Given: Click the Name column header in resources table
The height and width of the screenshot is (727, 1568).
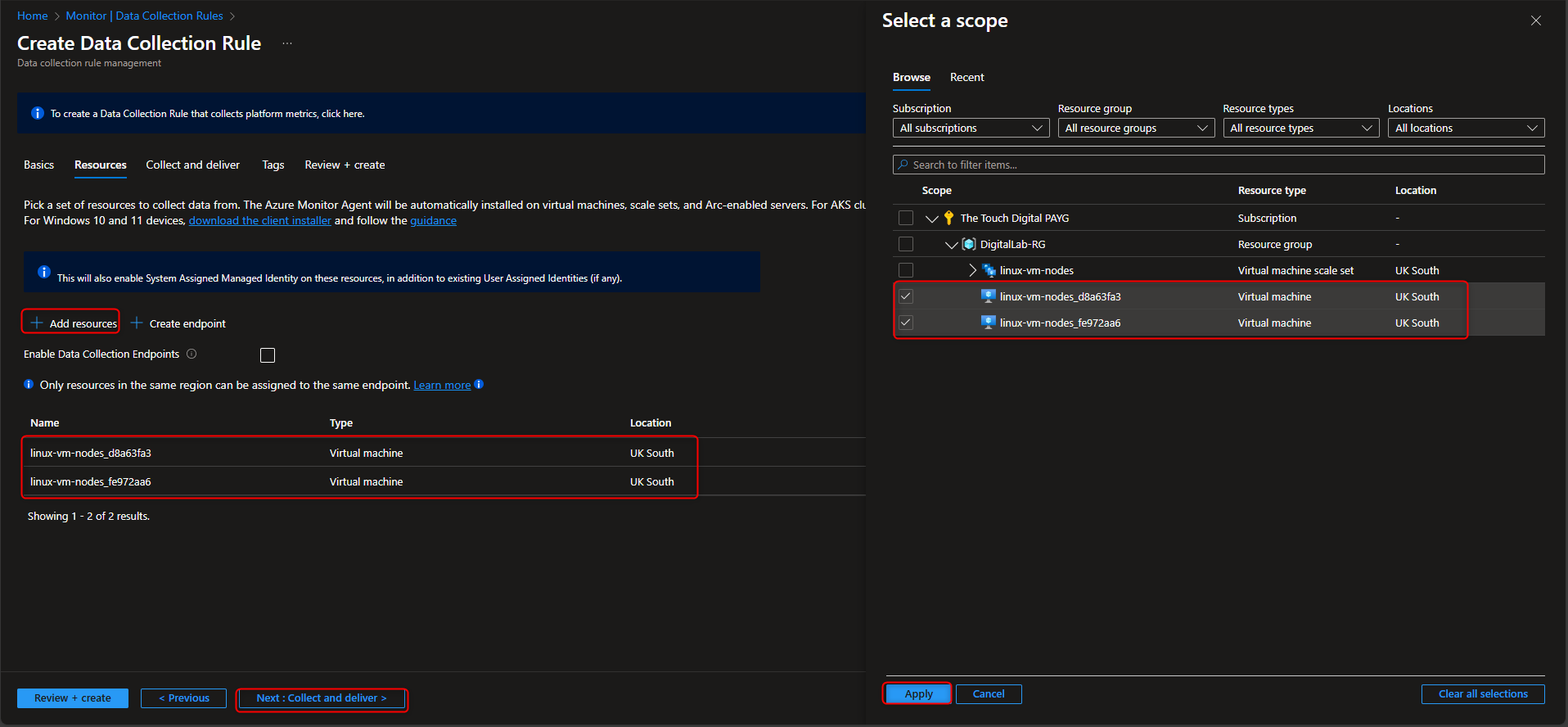Looking at the screenshot, I should 45,422.
